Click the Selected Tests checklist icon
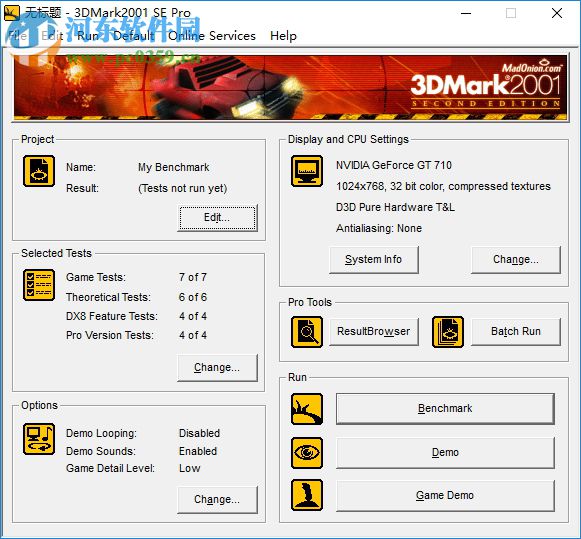The height and width of the screenshot is (539, 581). coord(39,285)
